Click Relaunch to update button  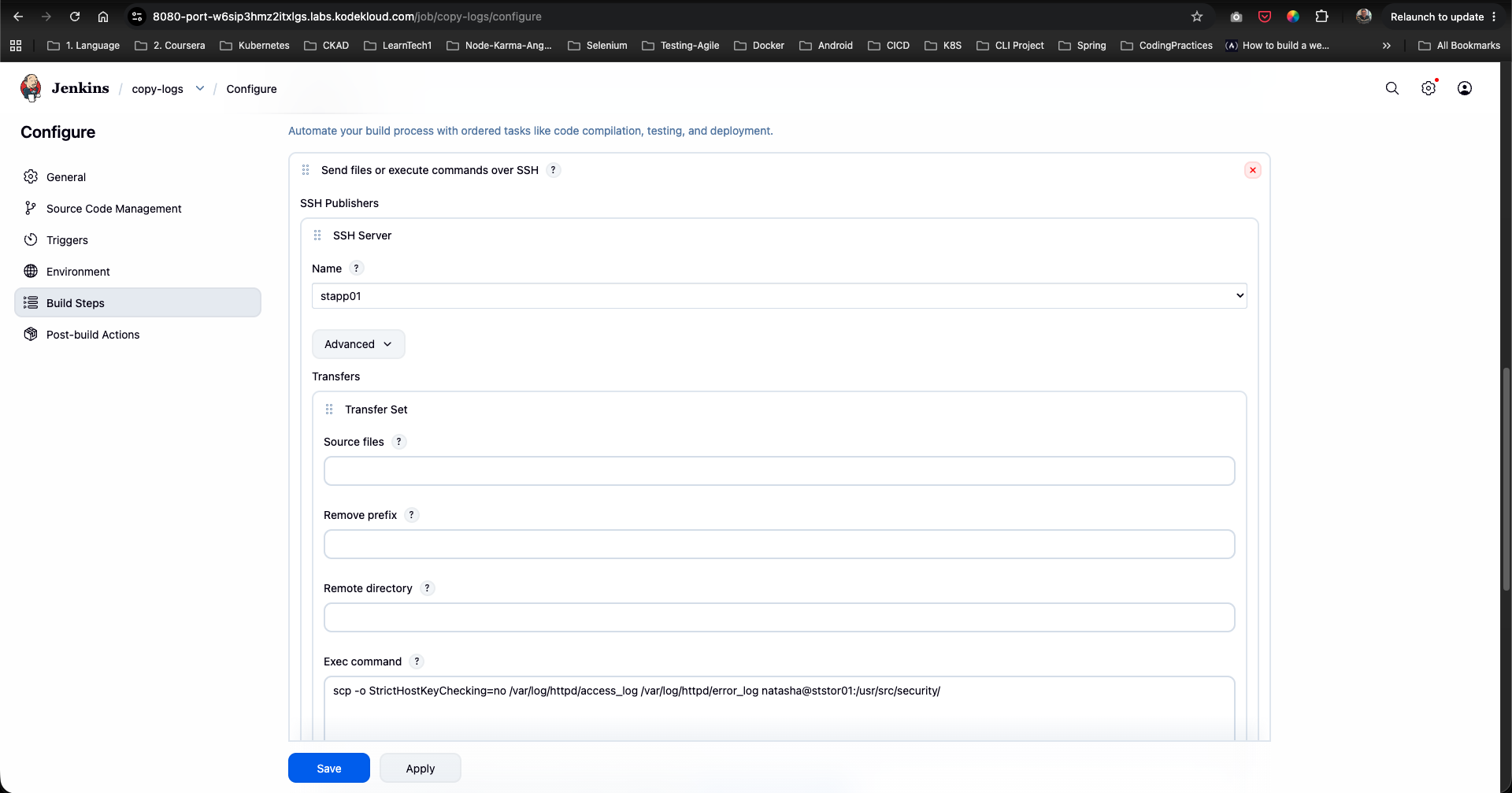coord(1437,17)
